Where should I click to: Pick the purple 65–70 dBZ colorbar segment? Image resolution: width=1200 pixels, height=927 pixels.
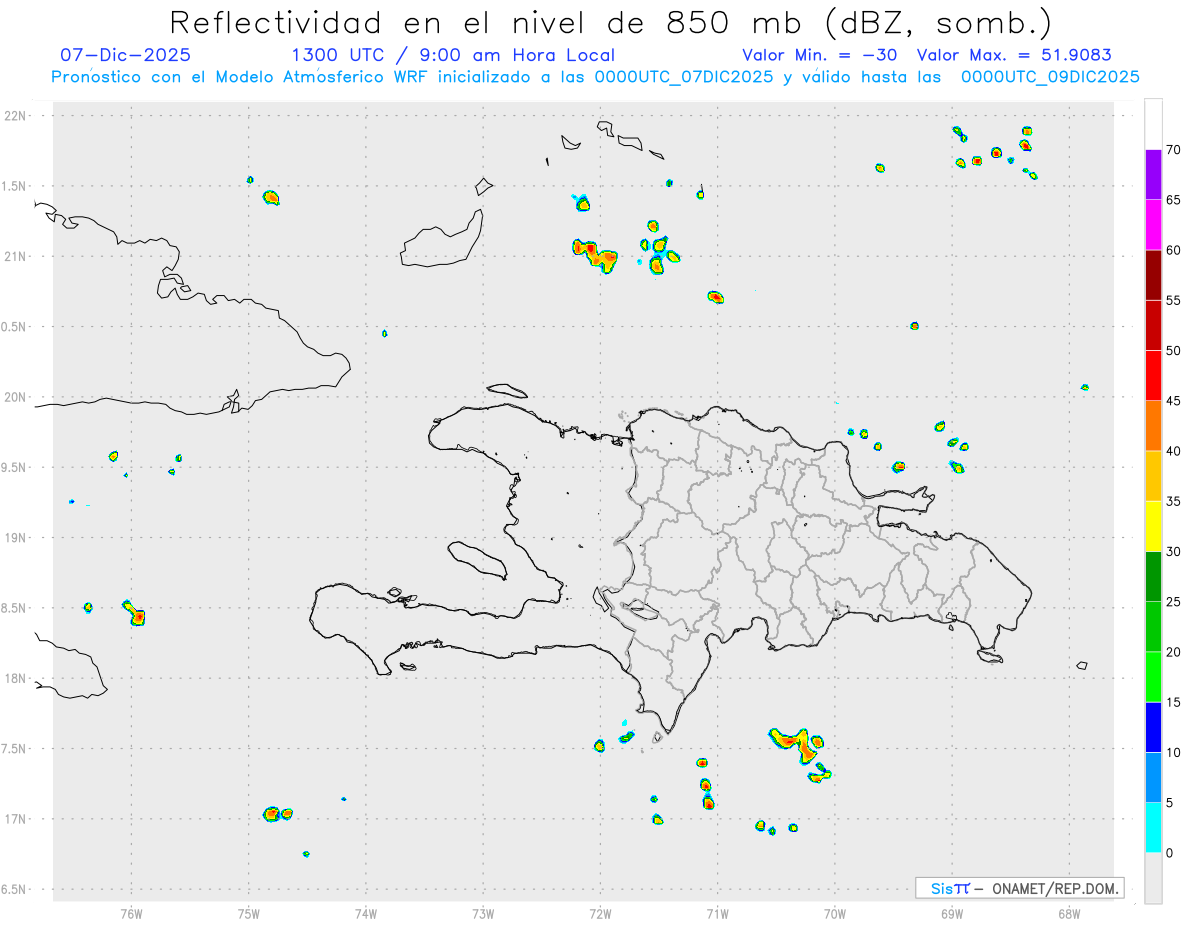coord(1153,175)
